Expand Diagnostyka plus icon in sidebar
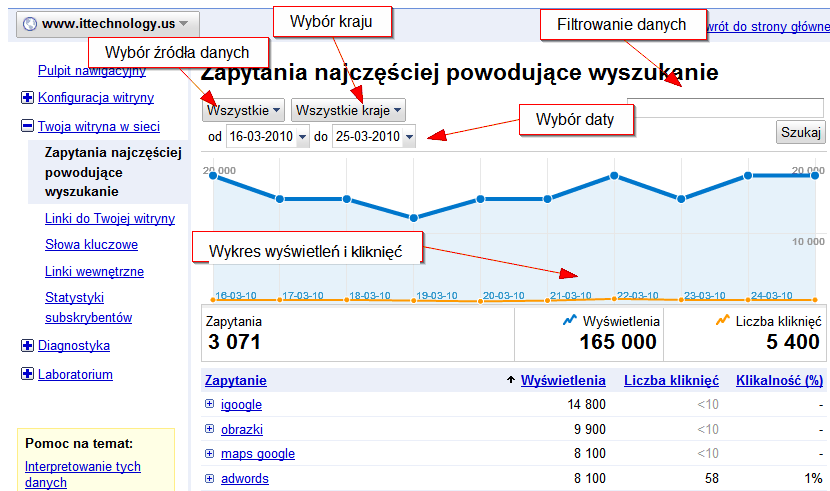Image resolution: width=830 pixels, height=491 pixels. (x=27, y=346)
